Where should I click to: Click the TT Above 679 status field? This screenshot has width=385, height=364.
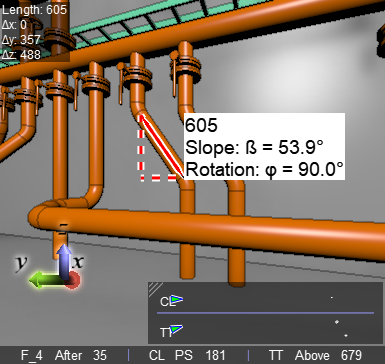click(315, 355)
